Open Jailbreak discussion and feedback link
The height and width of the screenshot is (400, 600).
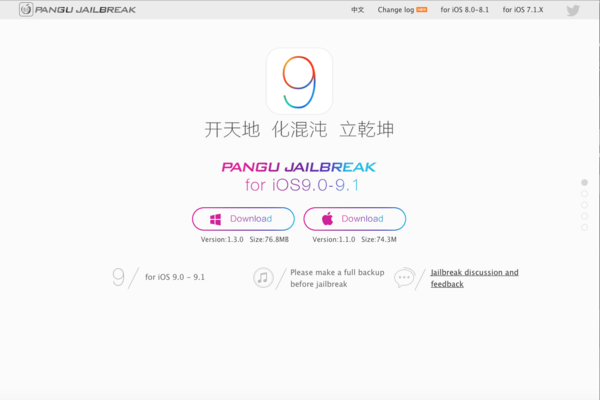coord(474,278)
